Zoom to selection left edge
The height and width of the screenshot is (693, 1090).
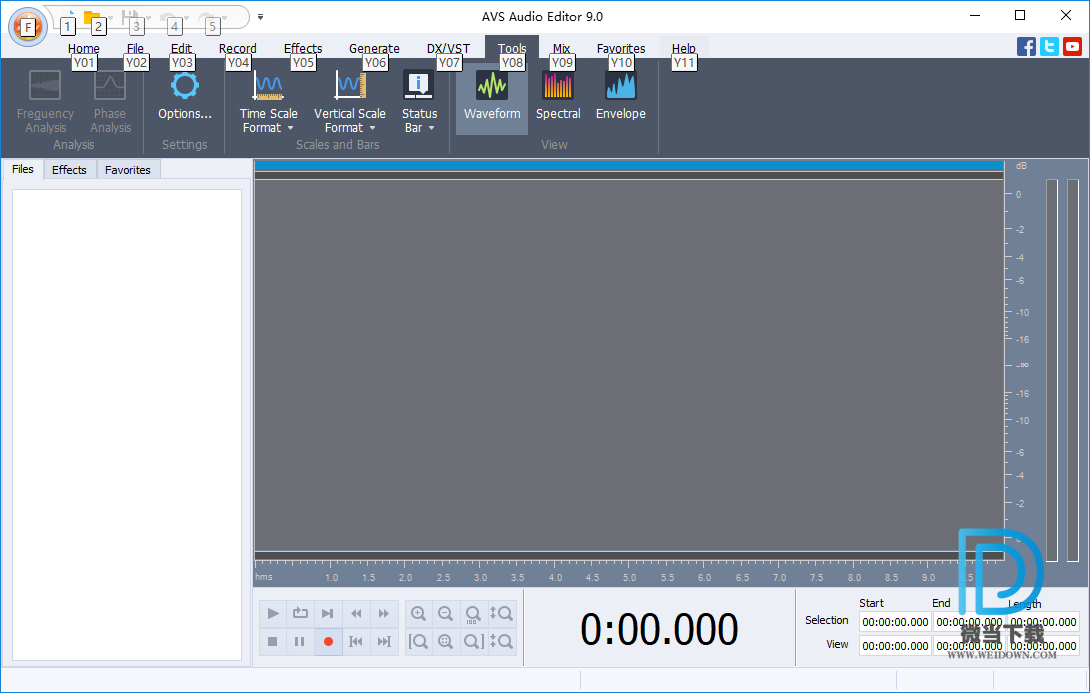[418, 642]
